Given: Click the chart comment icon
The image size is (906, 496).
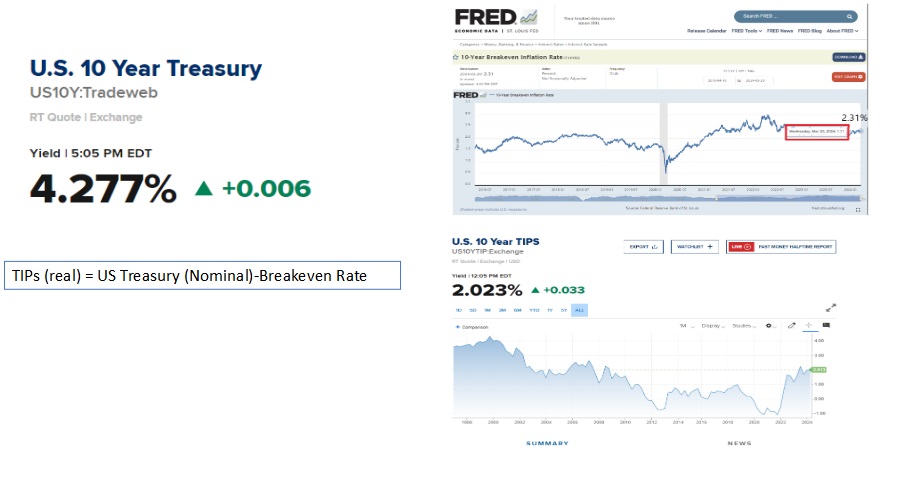Looking at the screenshot, I should (826, 325).
